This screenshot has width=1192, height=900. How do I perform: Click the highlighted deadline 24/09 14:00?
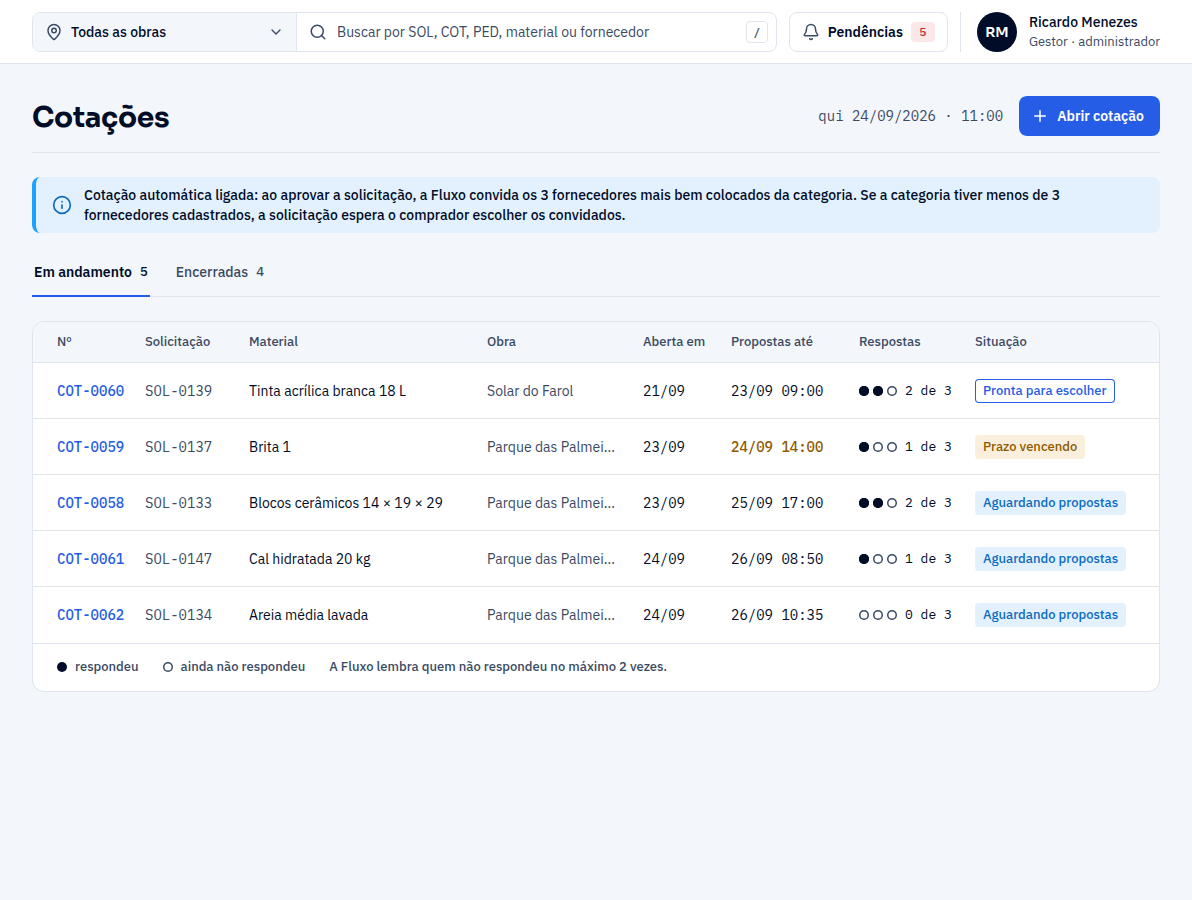tap(777, 447)
